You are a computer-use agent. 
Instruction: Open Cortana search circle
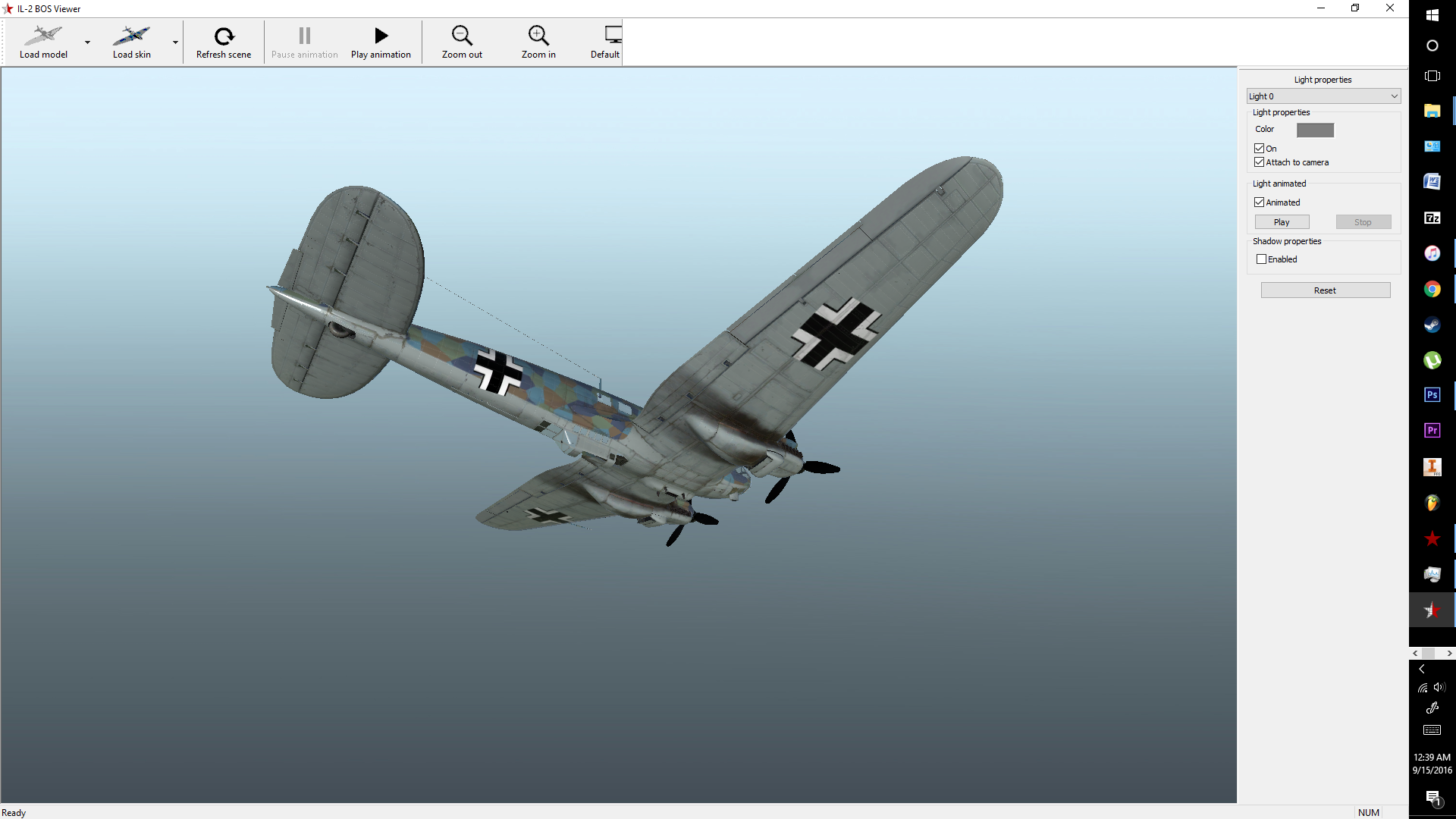tap(1432, 45)
